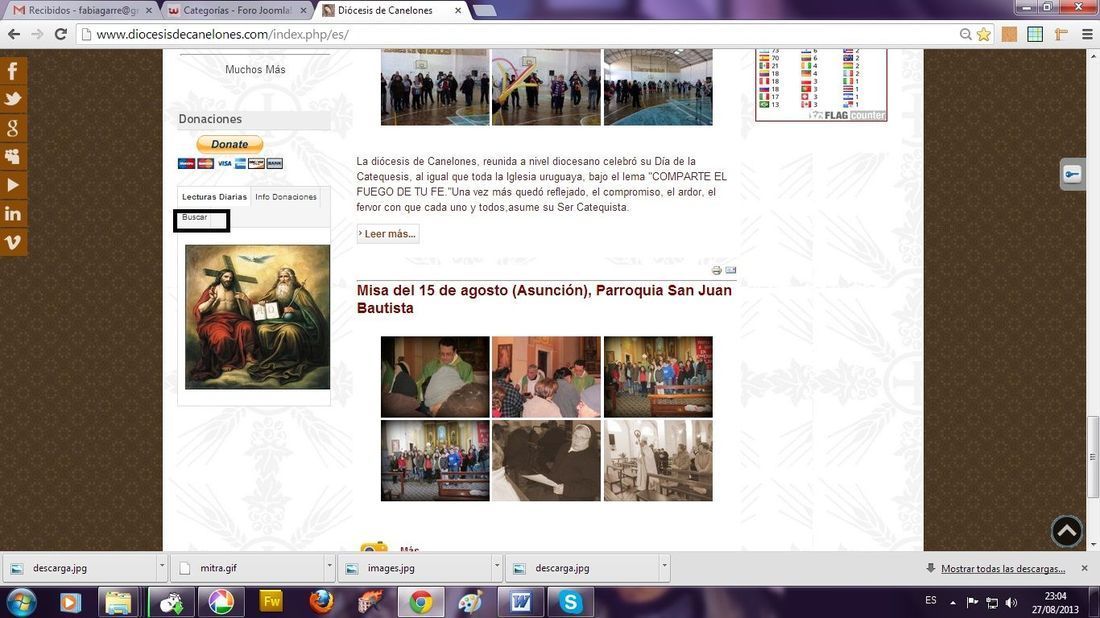Expand options for the last descarga.jpg download
This screenshot has width=1100, height=618.
[664, 565]
